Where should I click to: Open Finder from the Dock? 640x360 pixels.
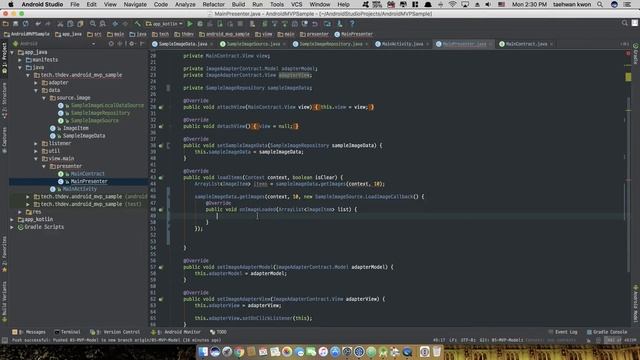pyautogui.click(x=203, y=351)
